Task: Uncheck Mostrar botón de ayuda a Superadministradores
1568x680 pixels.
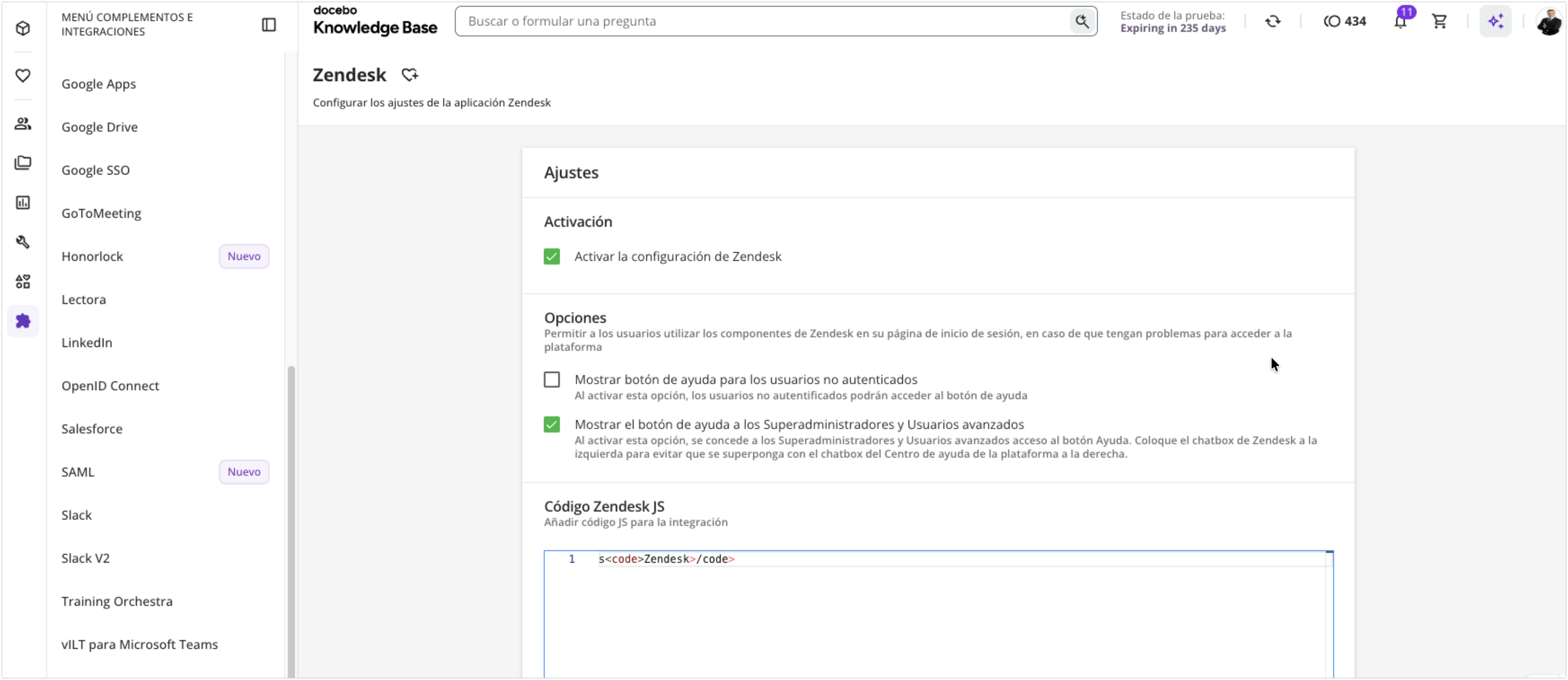Action: coord(551,424)
